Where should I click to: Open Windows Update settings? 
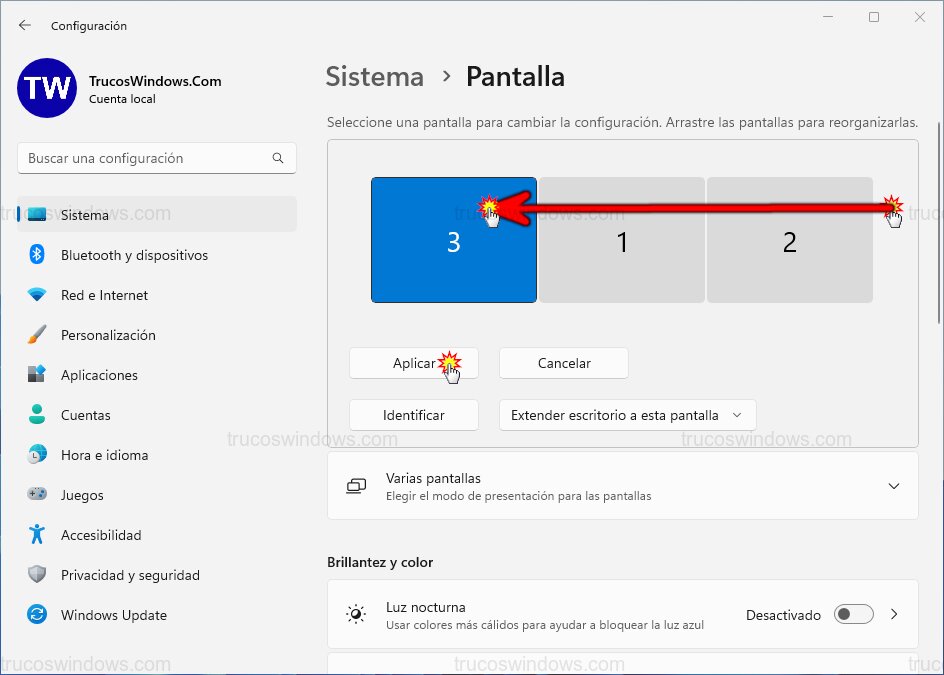point(113,615)
